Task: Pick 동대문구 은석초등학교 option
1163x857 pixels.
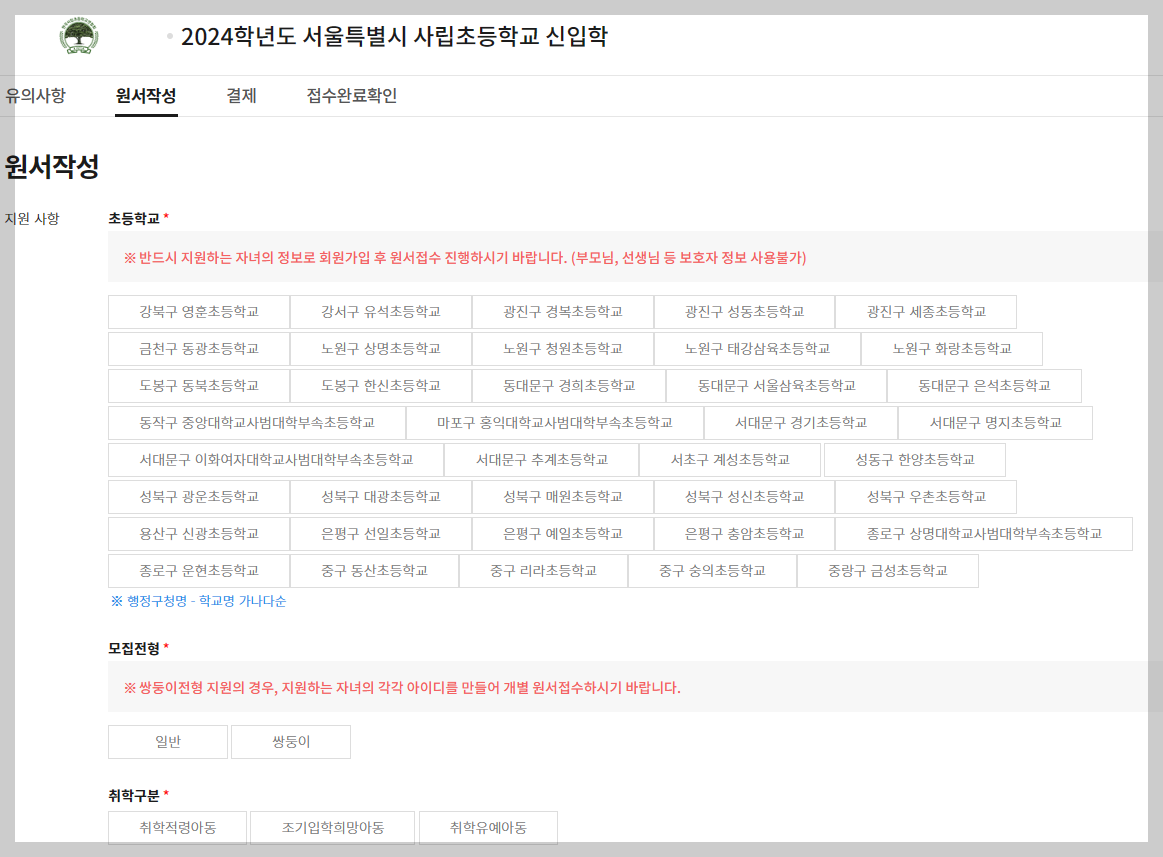Action: (984, 386)
